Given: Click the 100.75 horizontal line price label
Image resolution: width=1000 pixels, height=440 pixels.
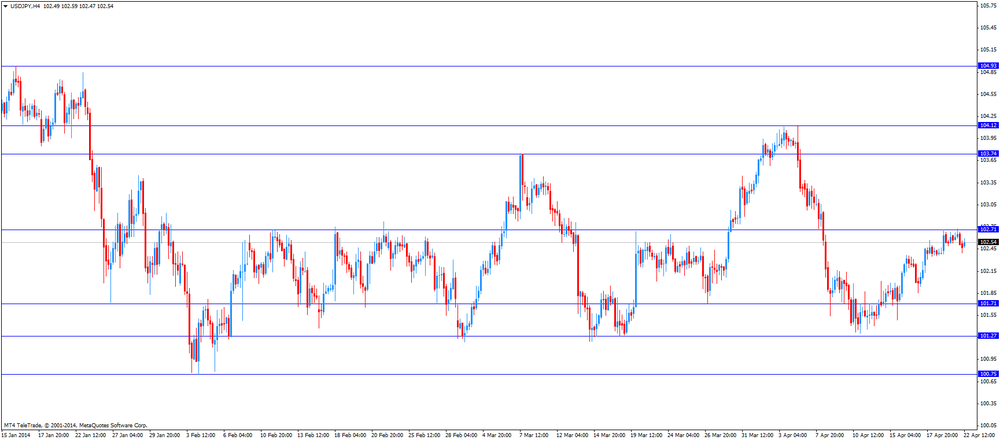Looking at the screenshot, I should [988, 374].
